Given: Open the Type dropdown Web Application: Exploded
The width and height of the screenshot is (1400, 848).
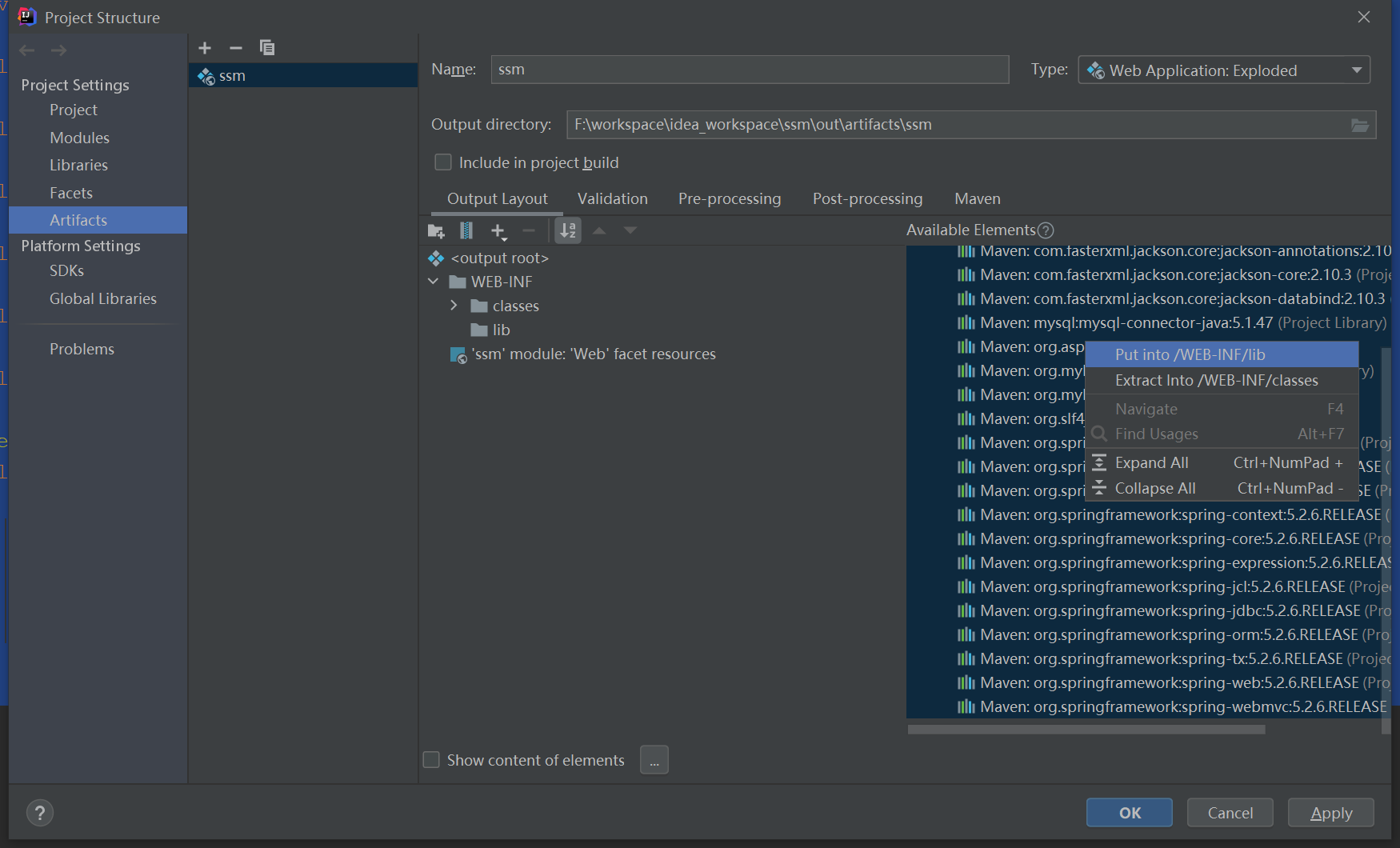Looking at the screenshot, I should point(1224,70).
